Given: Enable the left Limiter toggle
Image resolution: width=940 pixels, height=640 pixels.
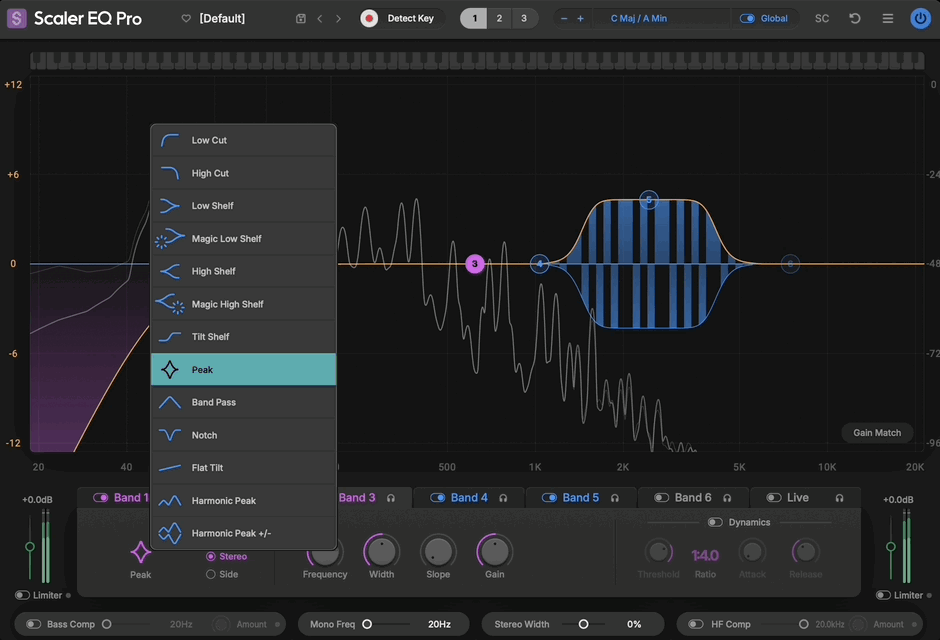Looking at the screenshot, I should pos(22,595).
